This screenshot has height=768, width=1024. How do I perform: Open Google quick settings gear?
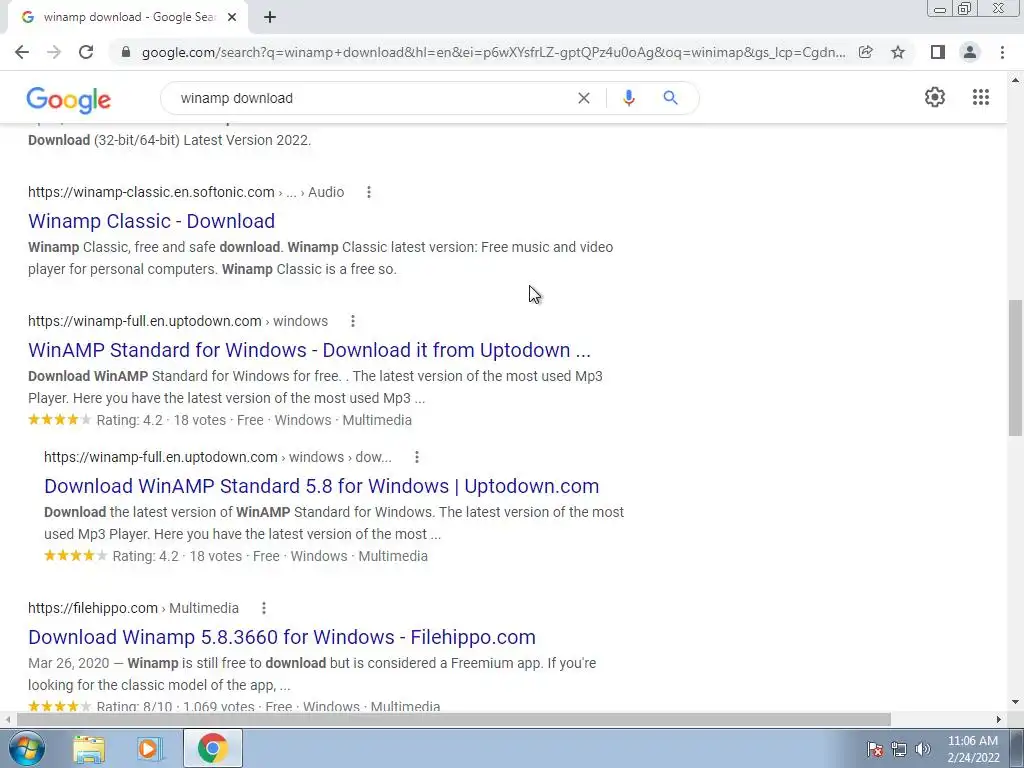point(935,97)
